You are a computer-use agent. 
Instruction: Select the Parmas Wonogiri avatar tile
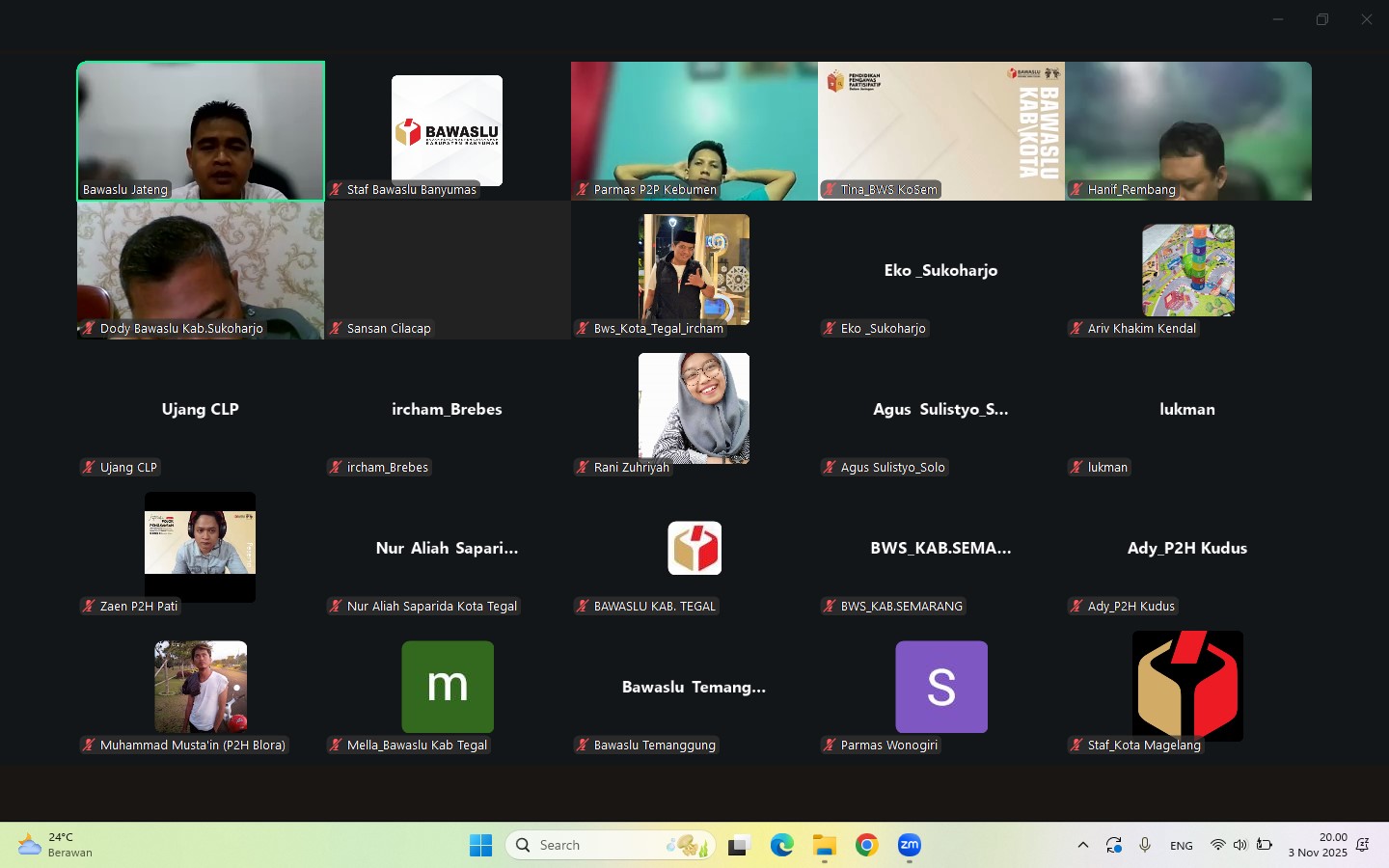pos(940,687)
